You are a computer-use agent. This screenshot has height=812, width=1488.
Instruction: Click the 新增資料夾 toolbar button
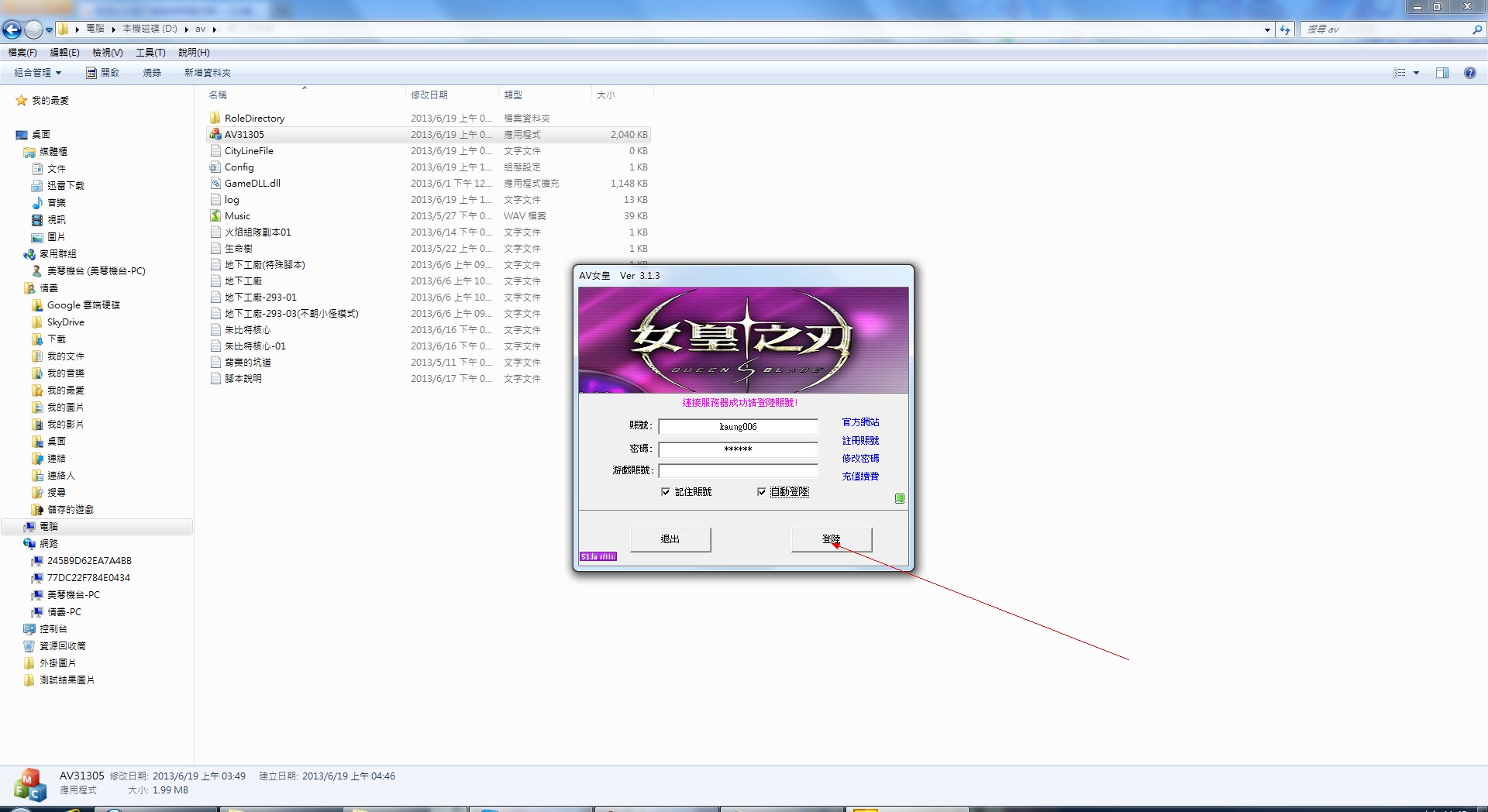[x=208, y=73]
